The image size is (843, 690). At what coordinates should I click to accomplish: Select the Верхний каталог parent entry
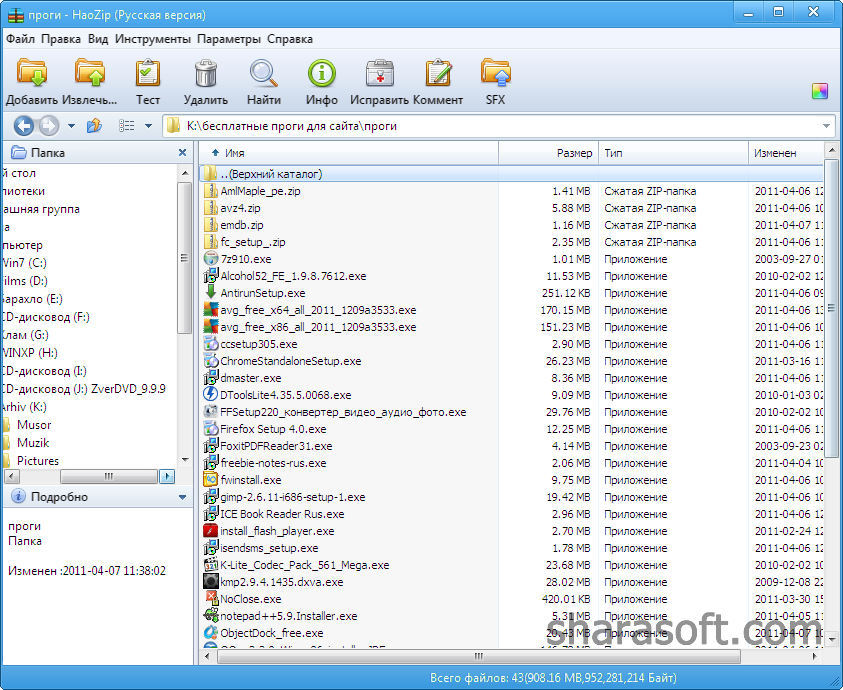[x=511, y=174]
